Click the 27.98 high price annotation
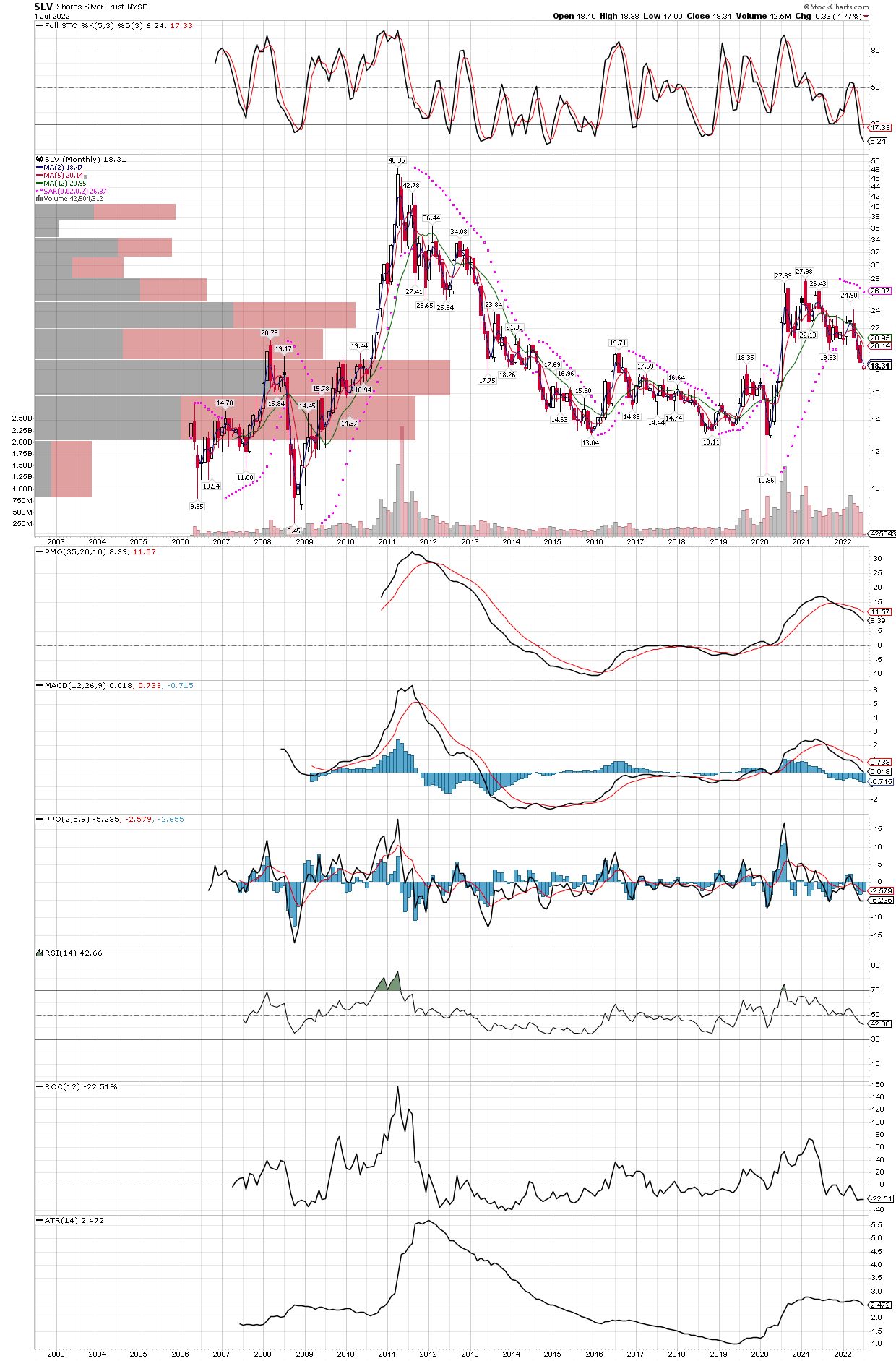Image resolution: width=896 pixels, height=1361 pixels. click(804, 272)
